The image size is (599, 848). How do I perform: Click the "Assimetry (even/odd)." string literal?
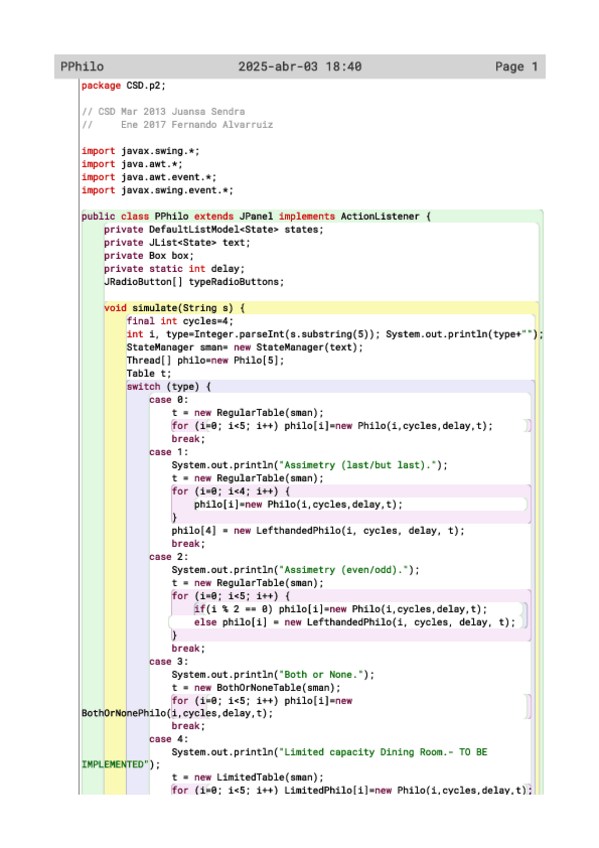click(x=344, y=570)
